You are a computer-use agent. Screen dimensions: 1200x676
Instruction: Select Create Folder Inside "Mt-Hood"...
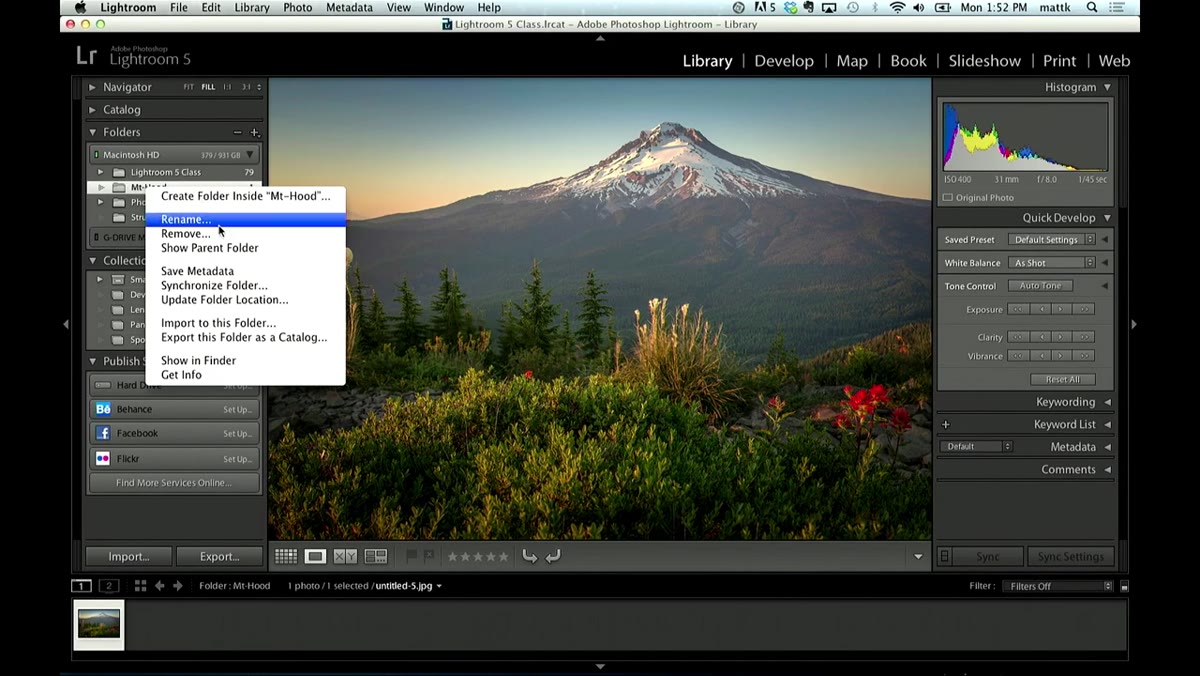point(245,196)
